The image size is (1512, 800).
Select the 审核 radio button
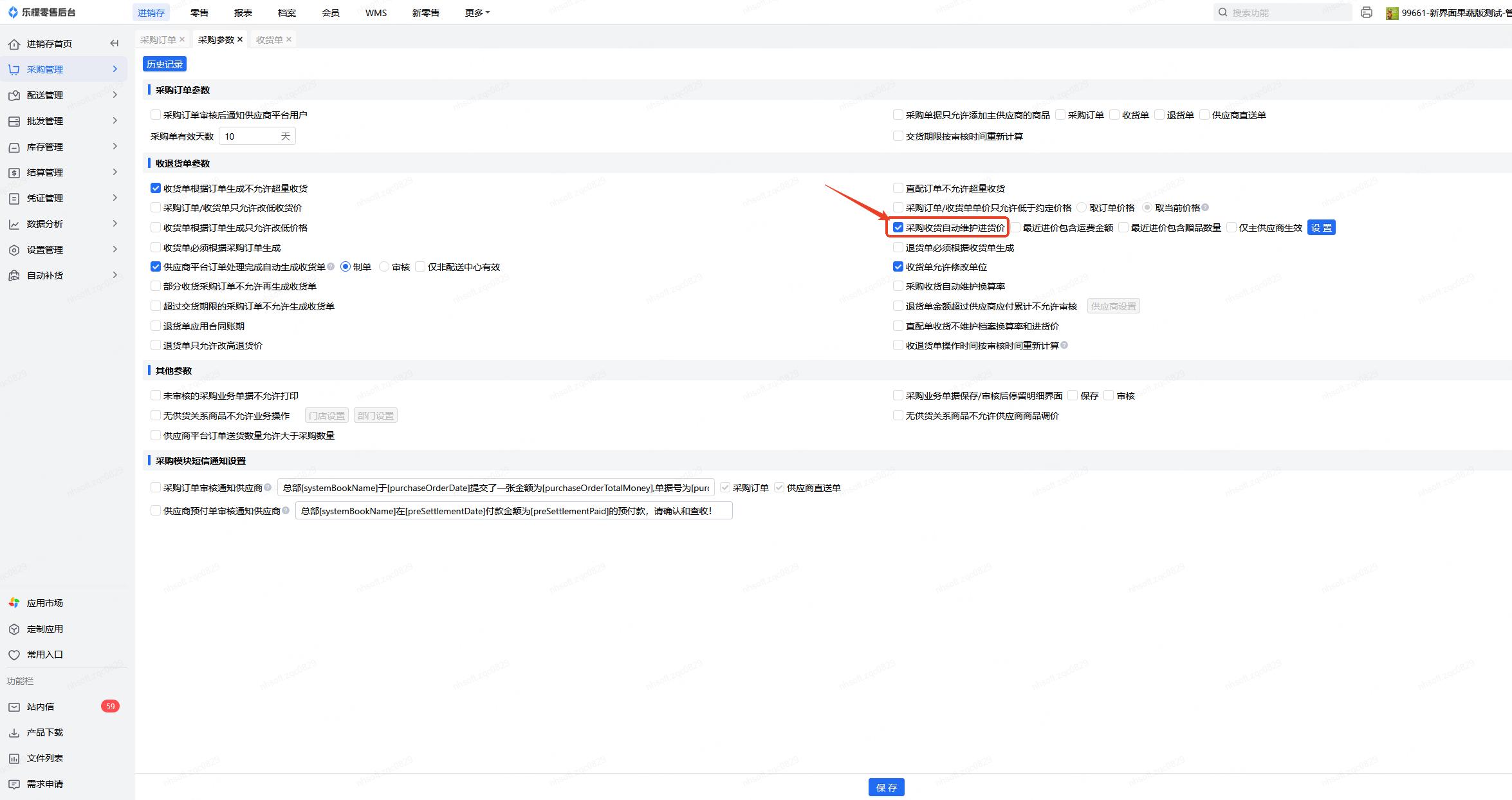[x=385, y=266]
